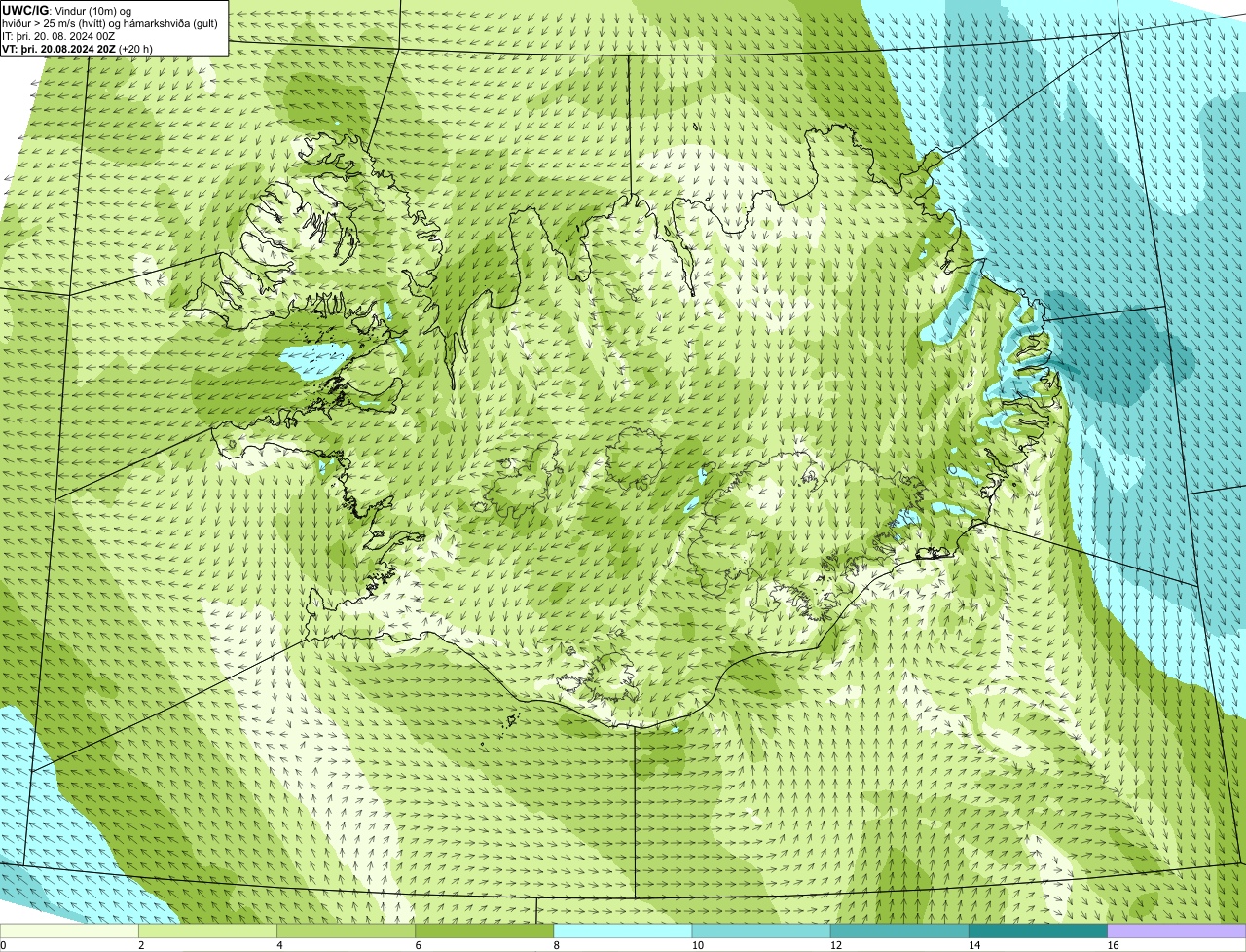Select the cyan 10–12 colorbar swatch

pyautogui.click(x=761, y=931)
